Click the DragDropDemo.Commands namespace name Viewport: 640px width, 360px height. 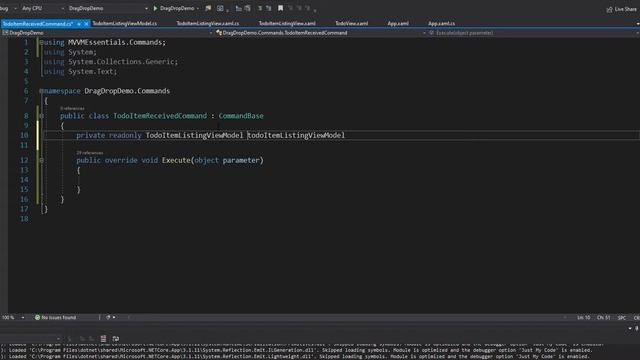pos(127,91)
